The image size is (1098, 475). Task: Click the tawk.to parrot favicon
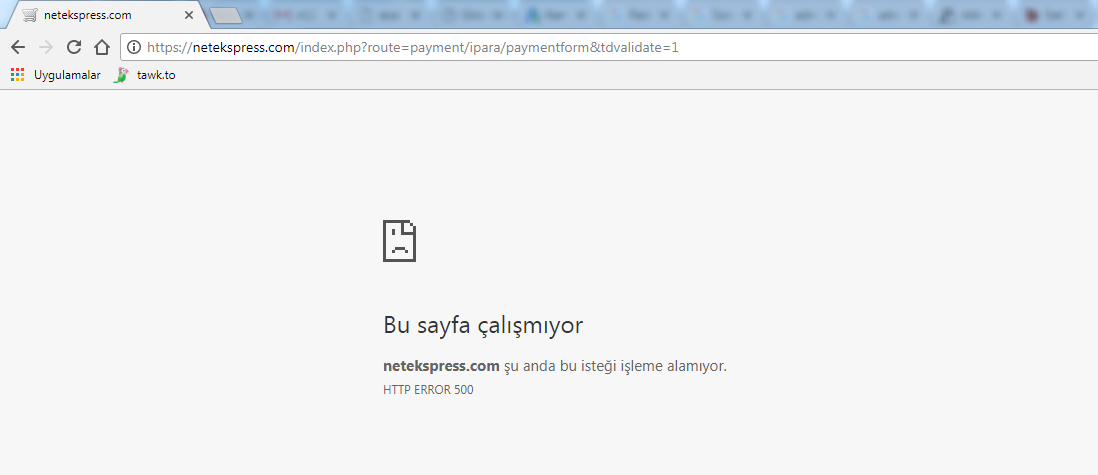point(121,75)
